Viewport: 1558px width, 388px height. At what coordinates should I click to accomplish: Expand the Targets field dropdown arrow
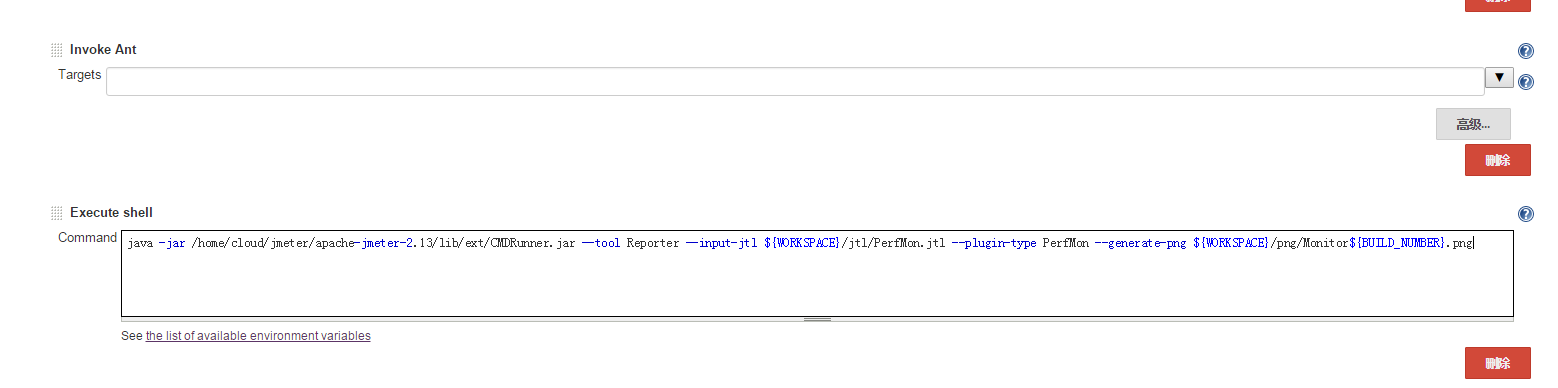(1499, 78)
